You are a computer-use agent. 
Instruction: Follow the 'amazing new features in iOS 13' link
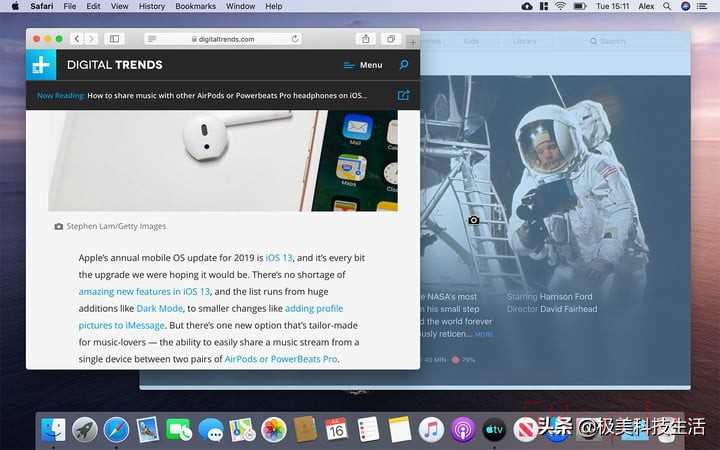click(144, 291)
